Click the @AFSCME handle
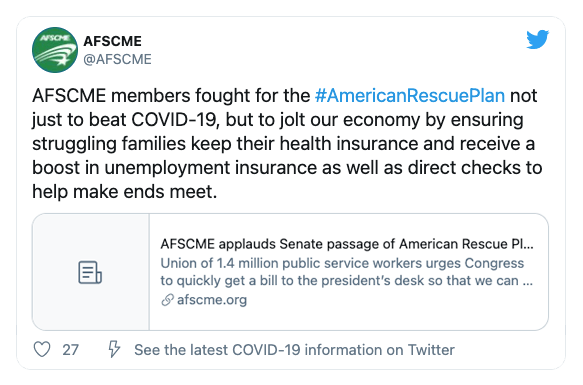Screen dimensions: 583x385 coord(117,59)
